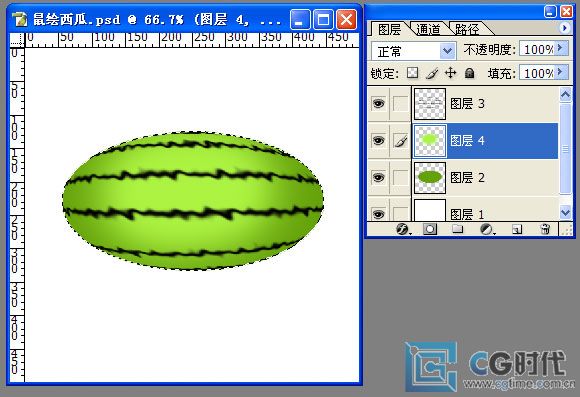Switch to 通道 channels tab
This screenshot has height=397, width=580.
428,29
